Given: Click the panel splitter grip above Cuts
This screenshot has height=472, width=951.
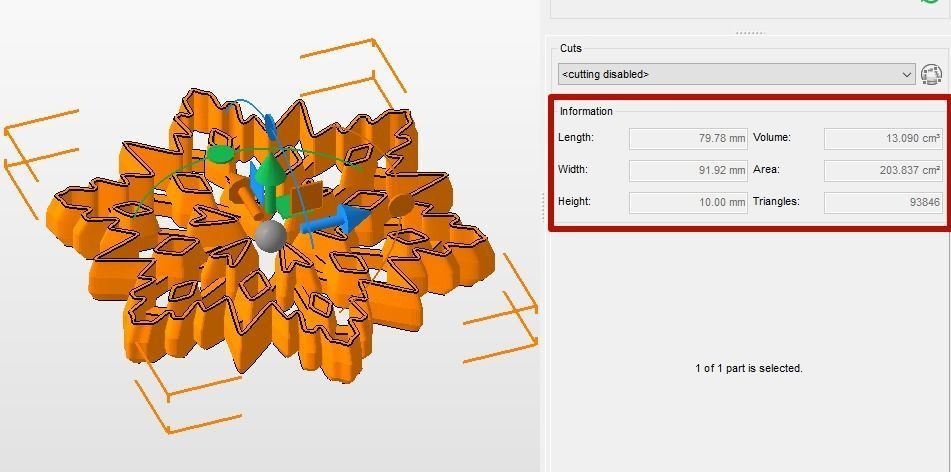Looking at the screenshot, I should pos(750,33).
